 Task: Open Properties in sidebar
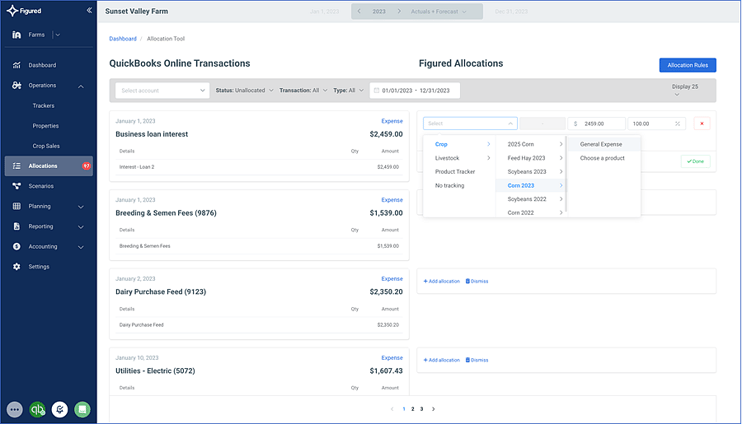(x=45, y=126)
